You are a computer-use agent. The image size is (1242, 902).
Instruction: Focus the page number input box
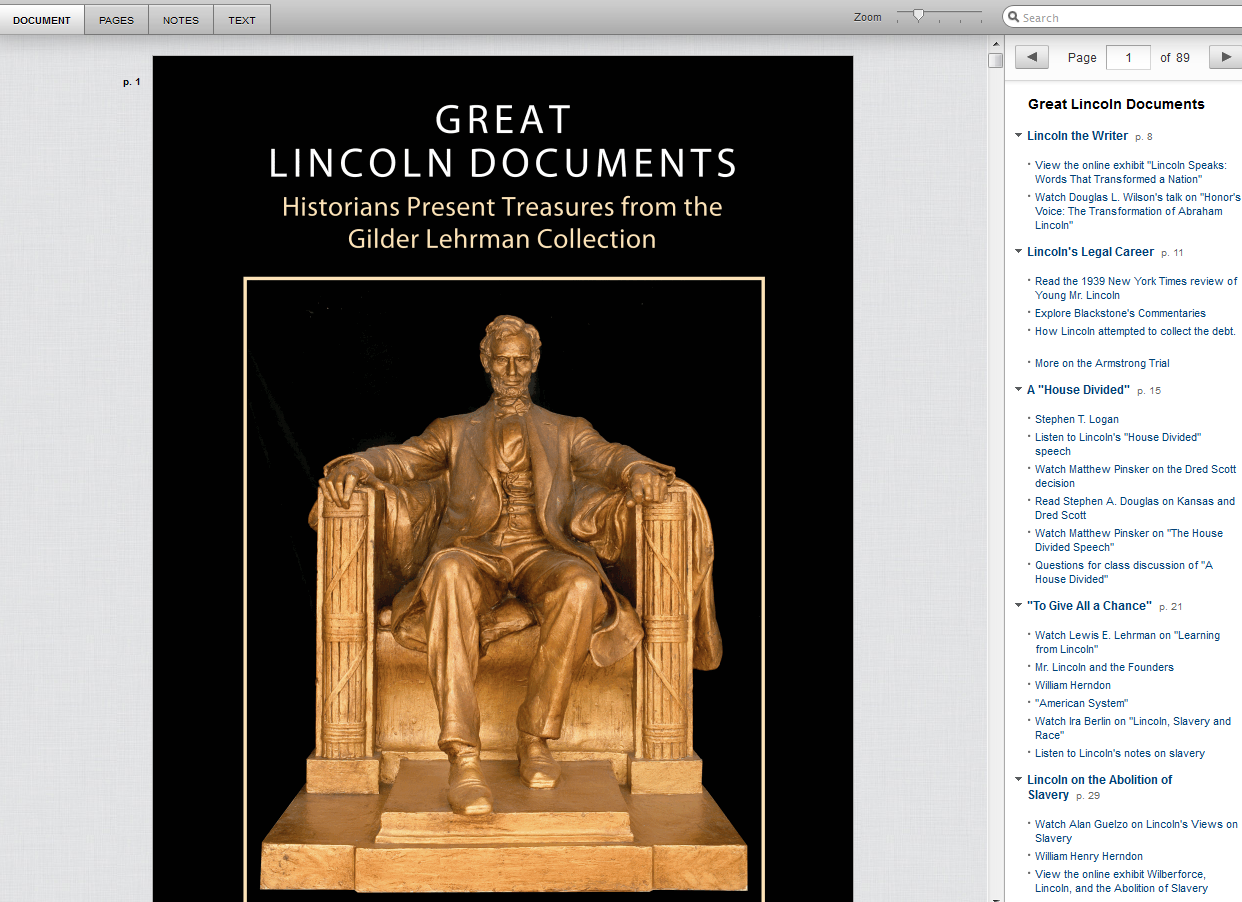pyautogui.click(x=1128, y=57)
